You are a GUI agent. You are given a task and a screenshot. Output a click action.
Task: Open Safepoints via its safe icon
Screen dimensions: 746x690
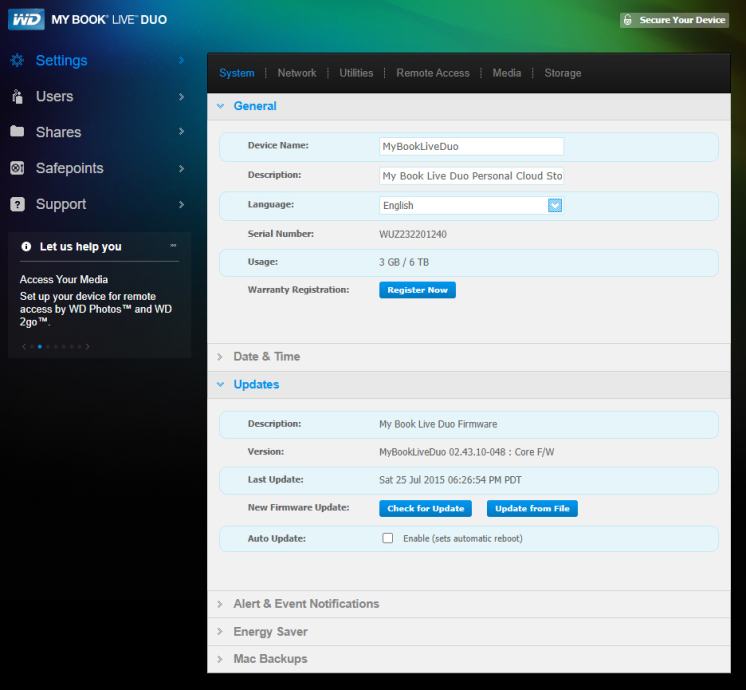[x=17, y=168]
